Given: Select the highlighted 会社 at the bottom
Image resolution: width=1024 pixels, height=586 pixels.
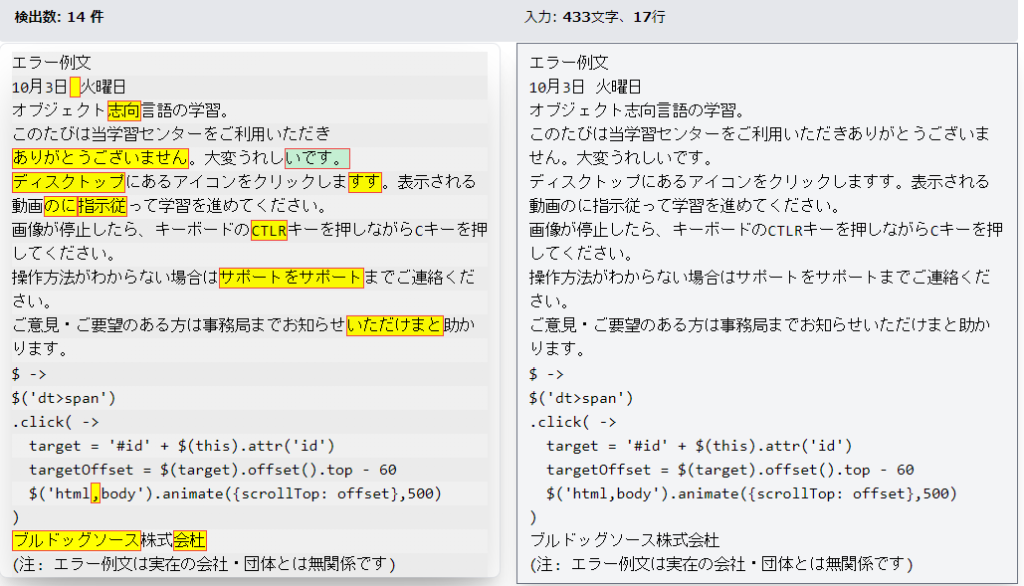Looking at the screenshot, I should pos(189,541).
